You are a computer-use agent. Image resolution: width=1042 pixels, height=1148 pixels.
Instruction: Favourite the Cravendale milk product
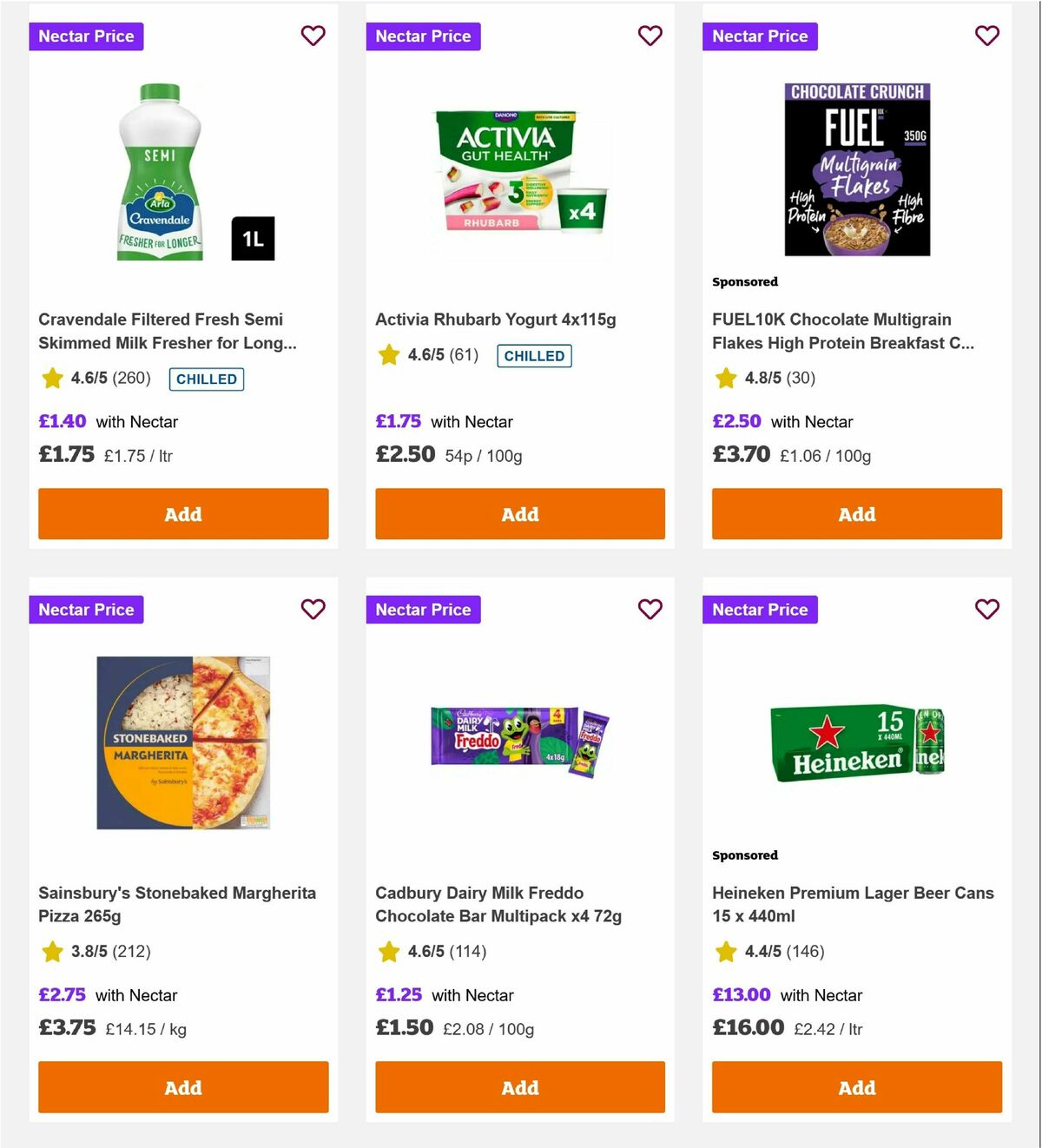[x=313, y=36]
